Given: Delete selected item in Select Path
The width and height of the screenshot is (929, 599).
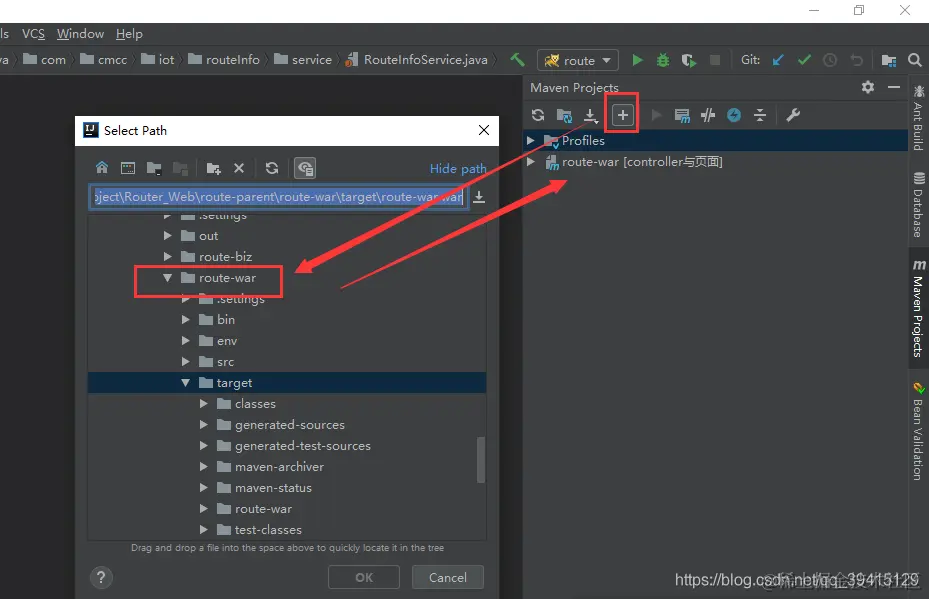Looking at the screenshot, I should pos(239,168).
